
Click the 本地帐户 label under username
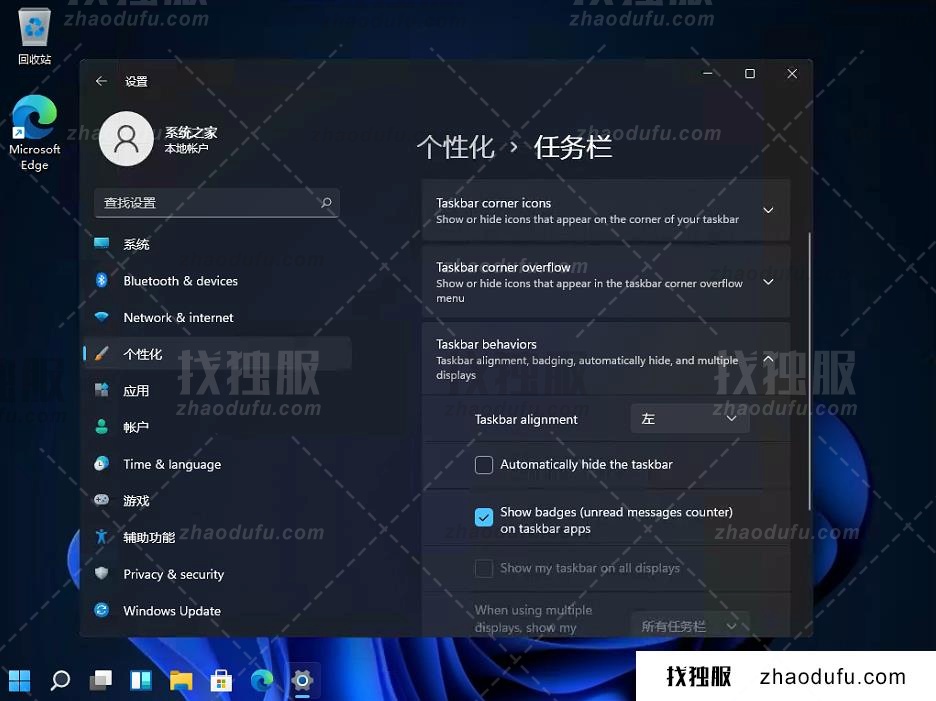pyautogui.click(x=186, y=148)
